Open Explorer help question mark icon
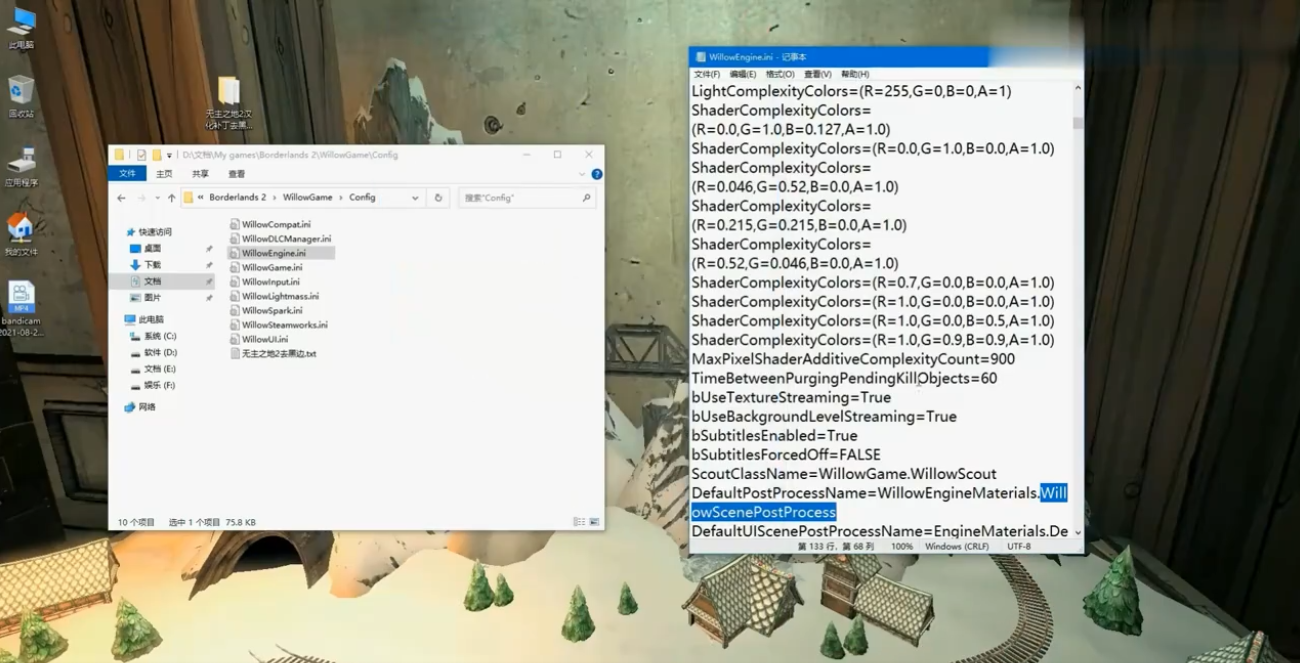 point(597,173)
